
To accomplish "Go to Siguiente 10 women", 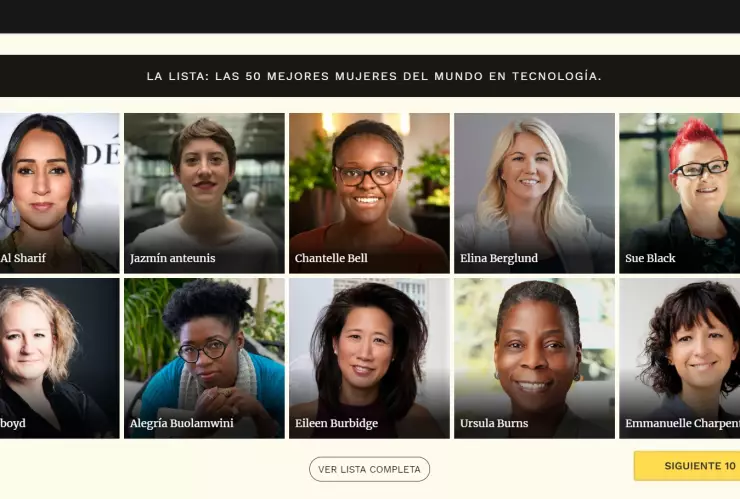I will coord(687,466).
